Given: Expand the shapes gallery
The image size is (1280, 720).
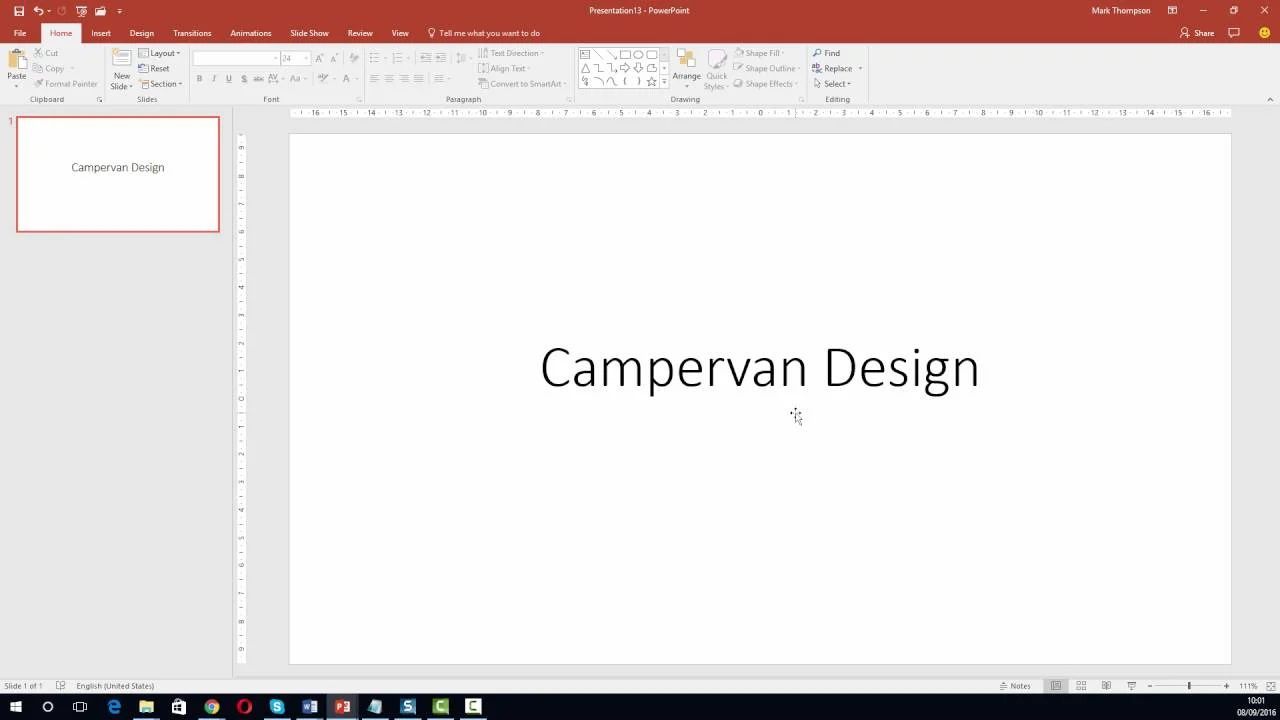Looking at the screenshot, I should pyautogui.click(x=664, y=82).
